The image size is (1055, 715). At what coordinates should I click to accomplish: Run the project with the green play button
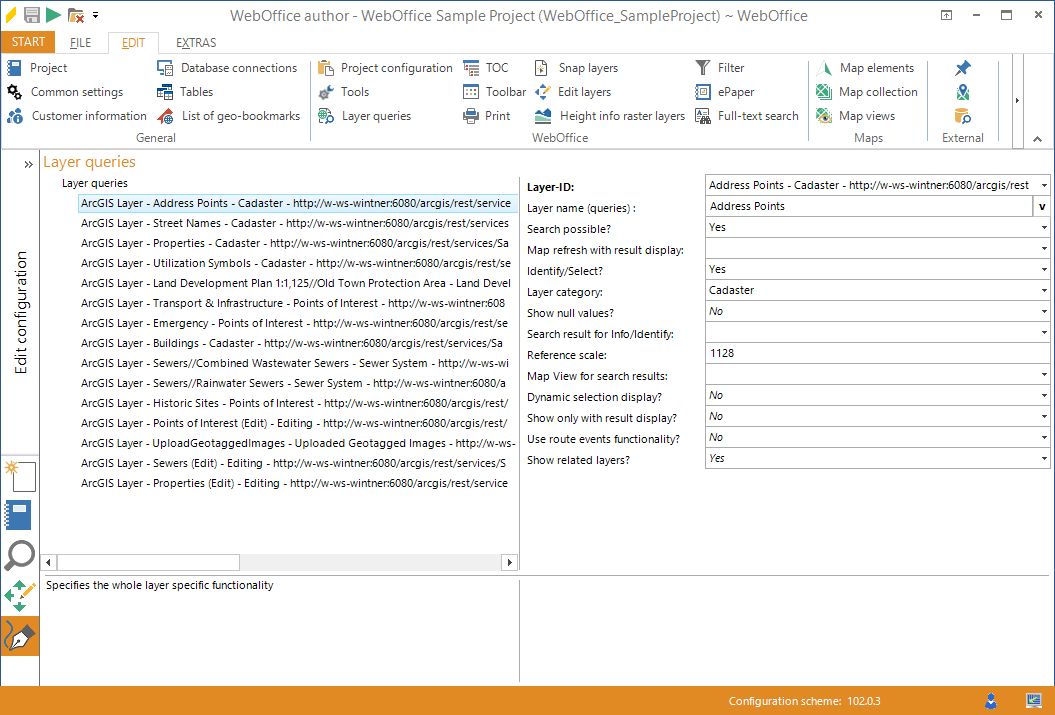(55, 14)
